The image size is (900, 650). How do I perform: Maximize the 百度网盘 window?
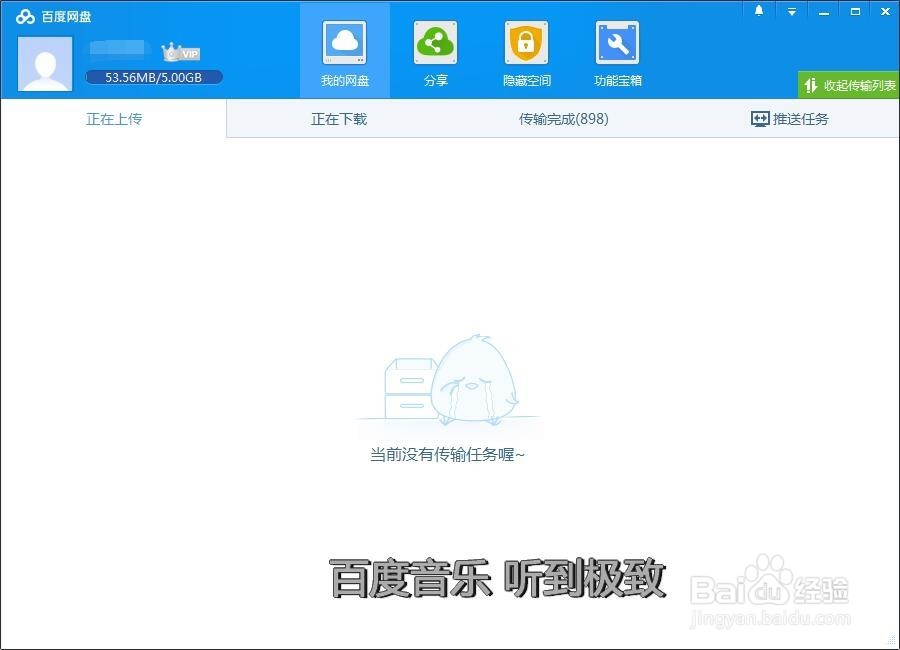coord(855,11)
